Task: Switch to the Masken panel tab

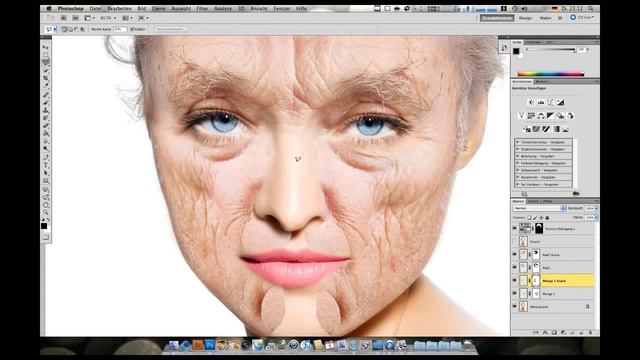Action: coord(541,82)
